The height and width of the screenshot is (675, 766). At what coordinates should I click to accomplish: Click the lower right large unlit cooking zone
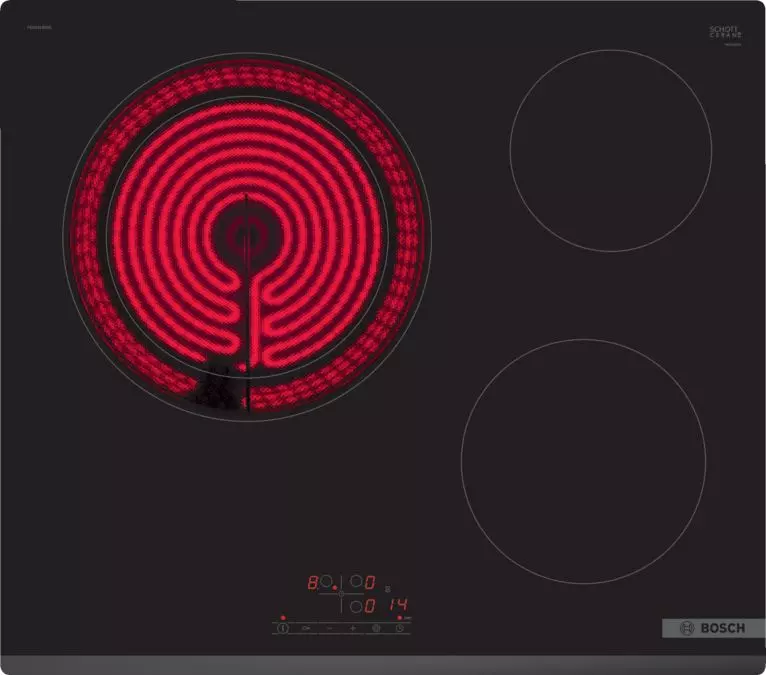[x=583, y=461]
